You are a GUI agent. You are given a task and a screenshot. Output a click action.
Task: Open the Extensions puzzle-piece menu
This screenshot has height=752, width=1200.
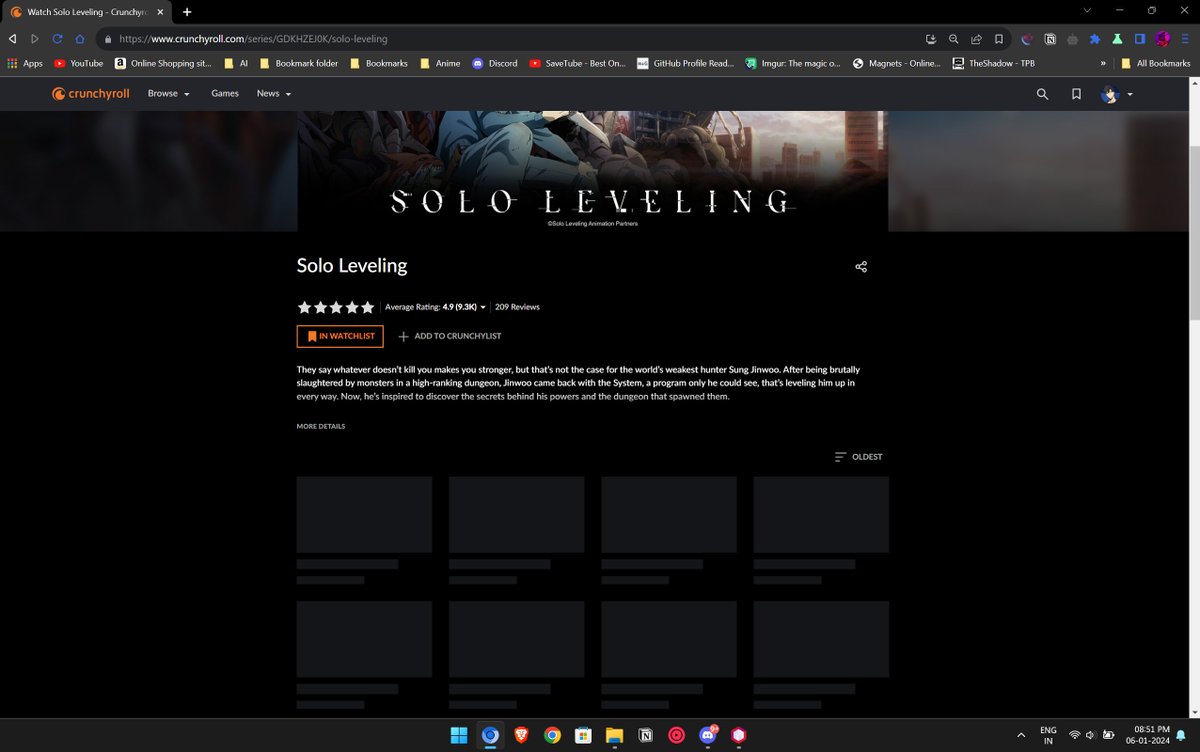pos(1095,39)
